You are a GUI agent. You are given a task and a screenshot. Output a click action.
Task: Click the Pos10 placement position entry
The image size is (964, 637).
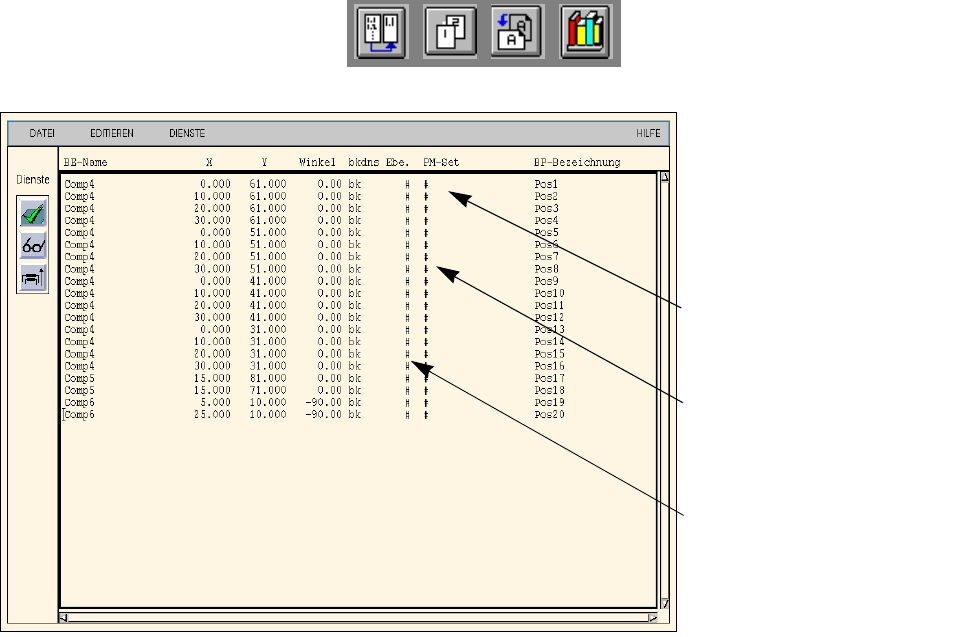click(x=549, y=293)
